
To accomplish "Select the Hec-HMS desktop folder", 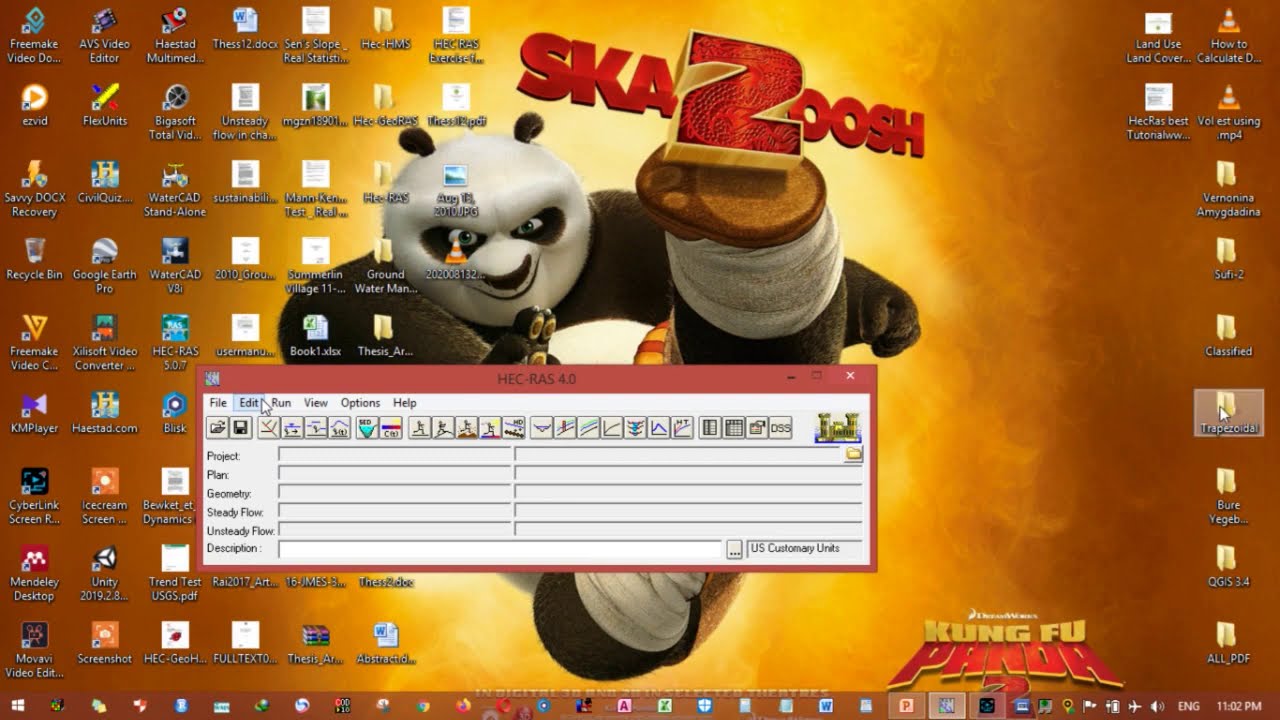I will tap(385, 29).
